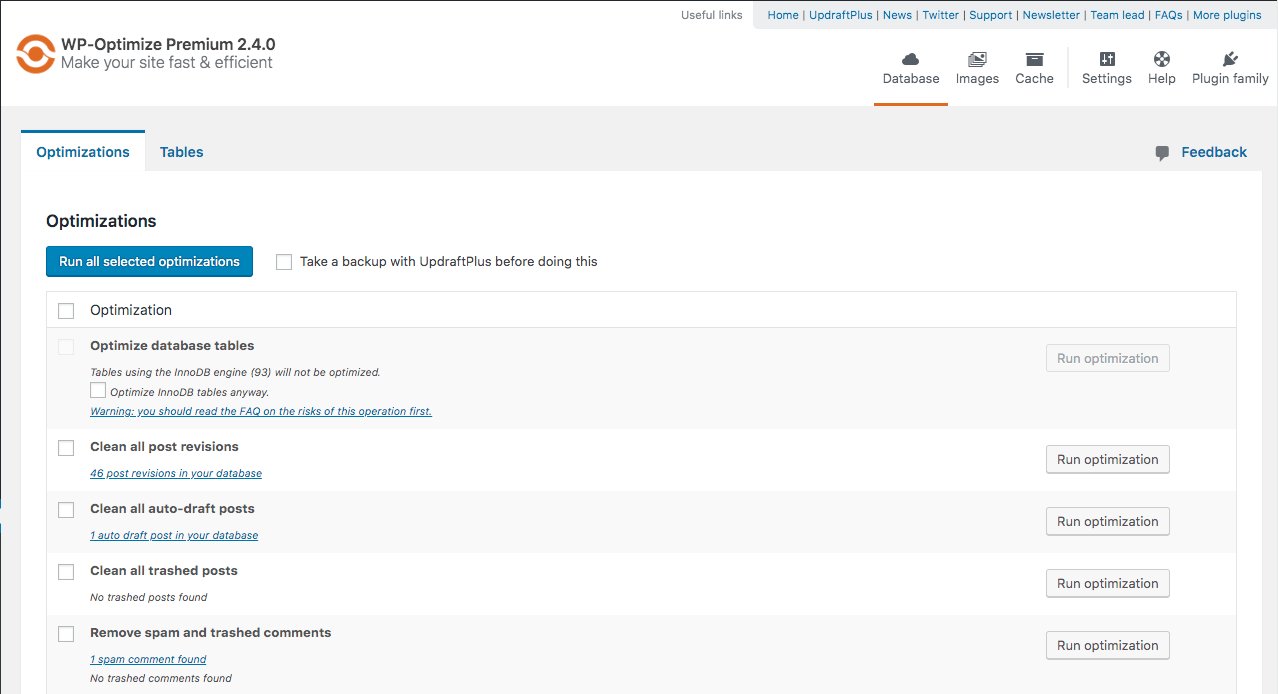This screenshot has width=1278, height=694.
Task: Open the Help lifebuoy icon
Action: 1162,59
